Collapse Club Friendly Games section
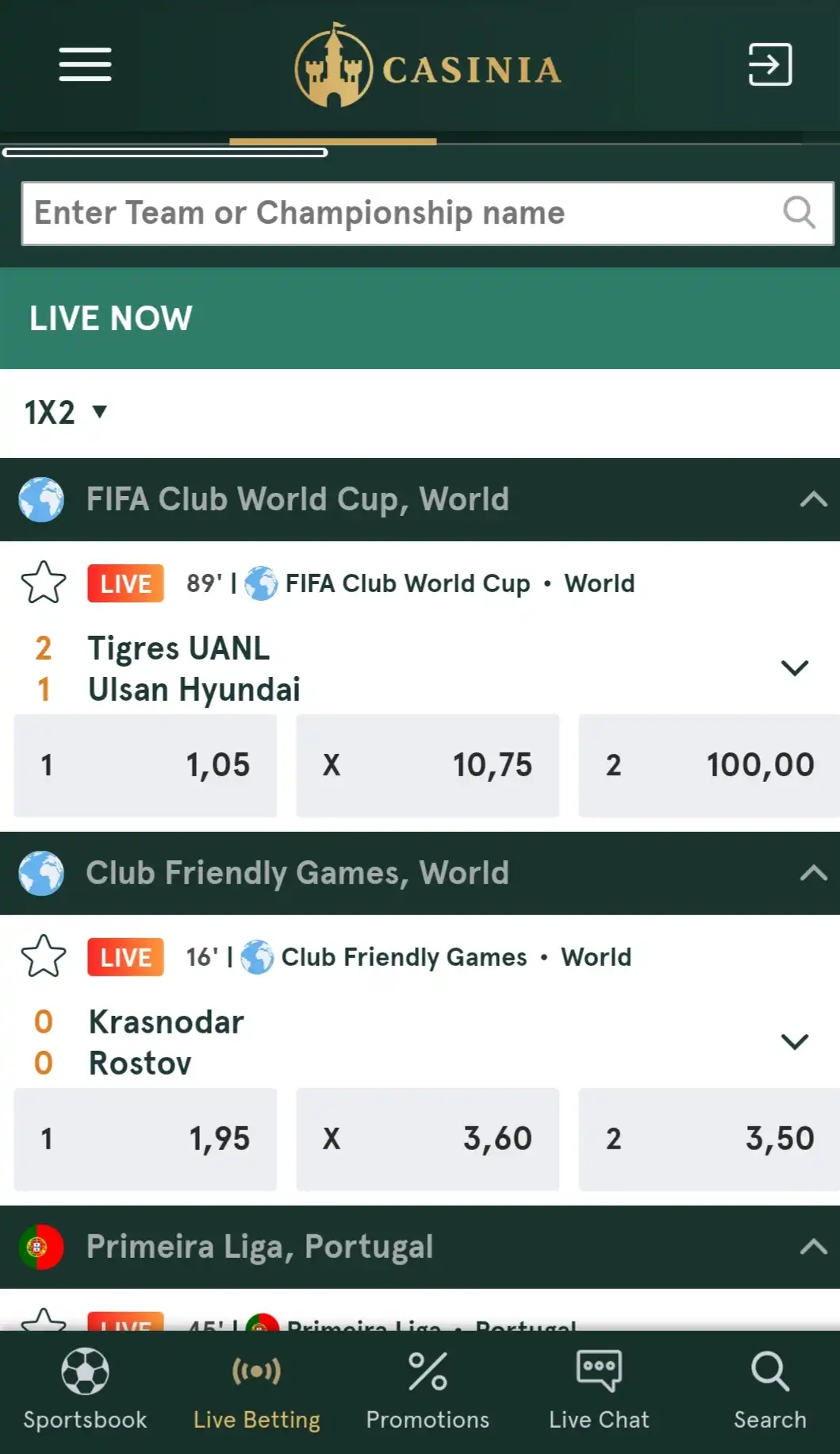This screenshot has height=1454, width=840. 813,873
